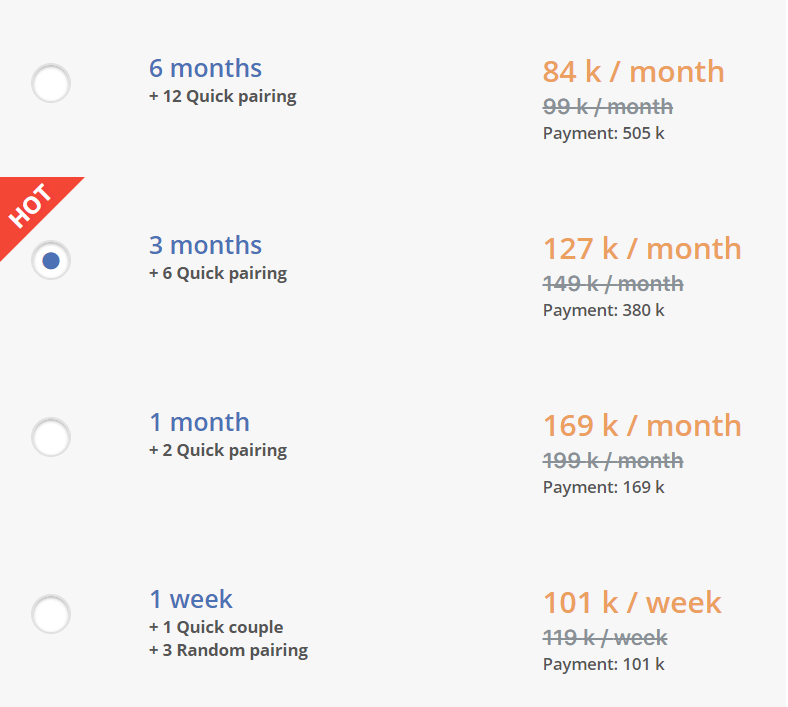Click the crossed-out '149 k / month' price
The image size is (788, 707).
(613, 284)
